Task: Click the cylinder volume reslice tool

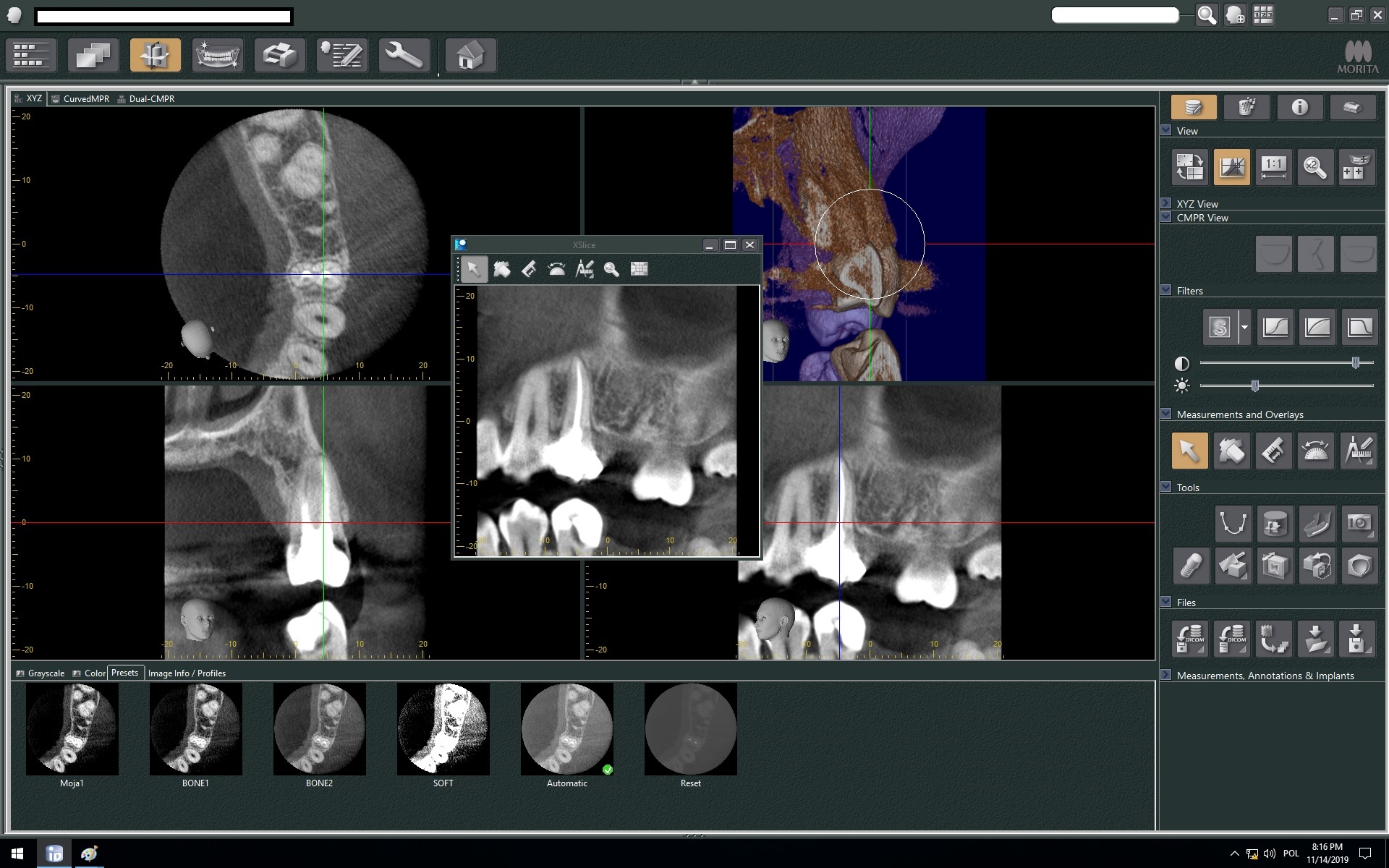Action: tap(1274, 523)
